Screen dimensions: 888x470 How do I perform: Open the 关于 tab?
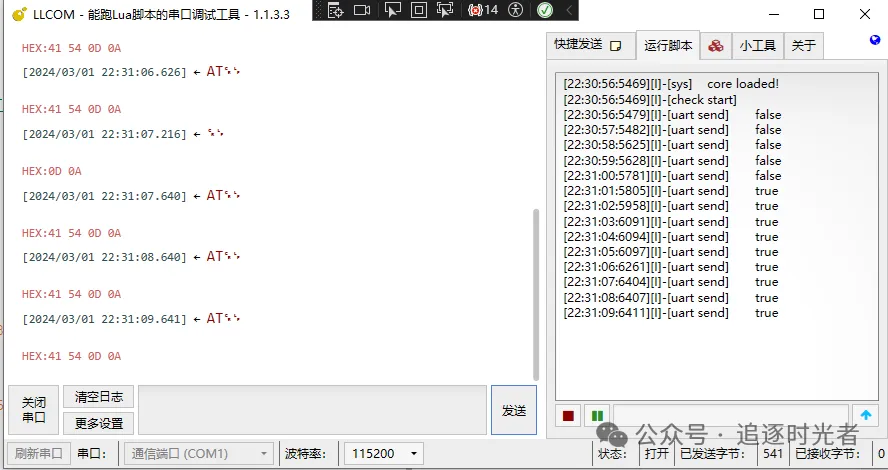pyautogui.click(x=804, y=46)
